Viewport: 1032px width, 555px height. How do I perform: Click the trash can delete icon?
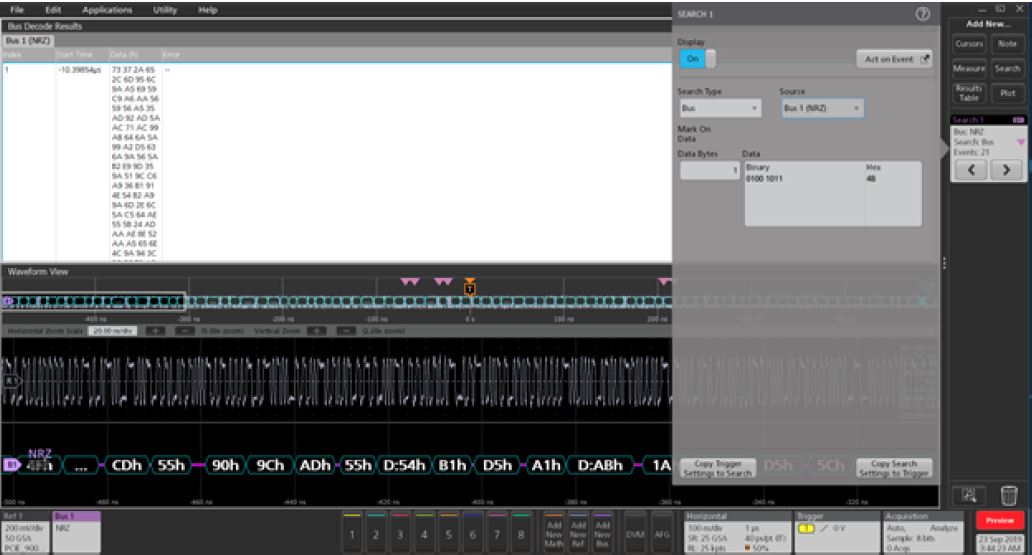(x=1006, y=492)
